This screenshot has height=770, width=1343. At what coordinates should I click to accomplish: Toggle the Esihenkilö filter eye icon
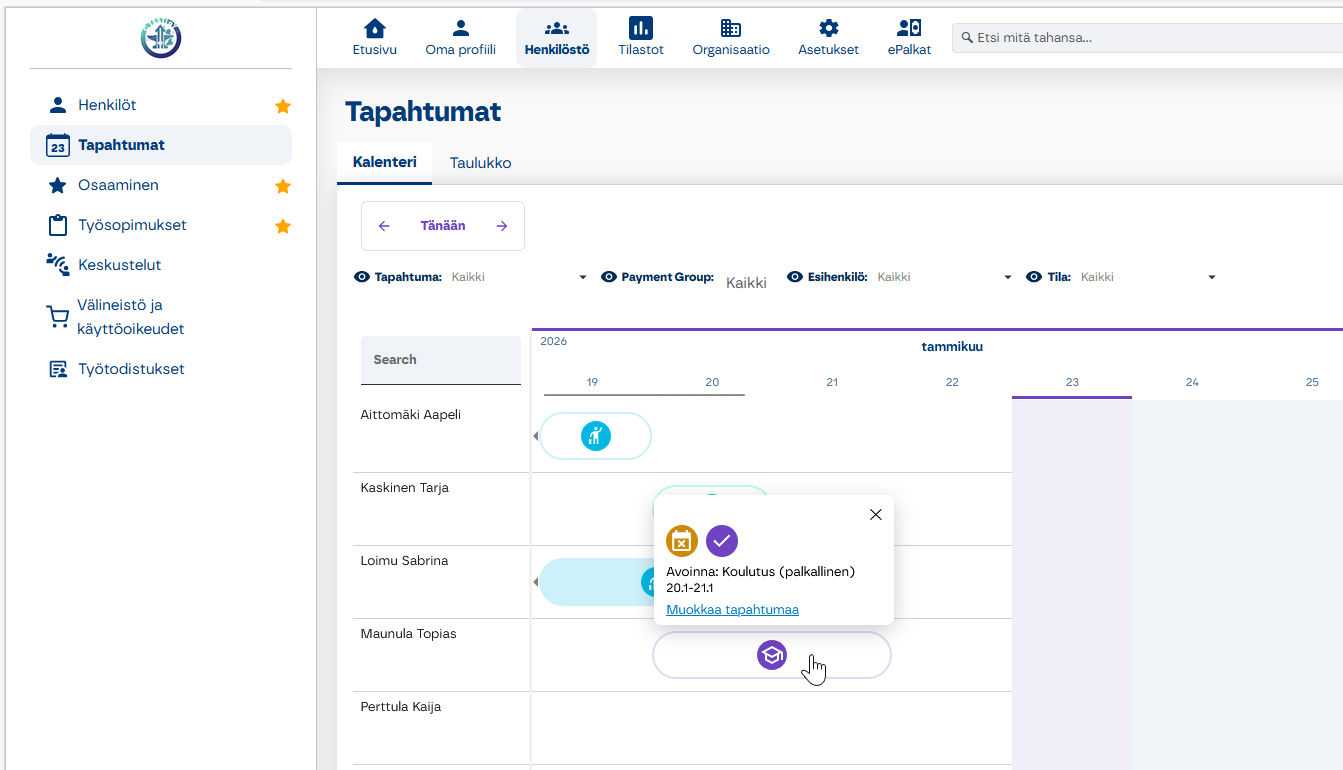click(x=796, y=277)
